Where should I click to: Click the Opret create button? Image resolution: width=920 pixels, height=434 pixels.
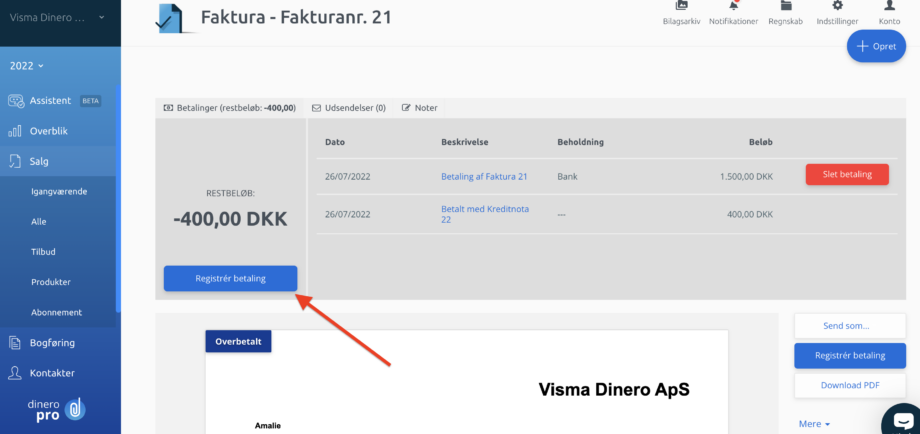876,46
